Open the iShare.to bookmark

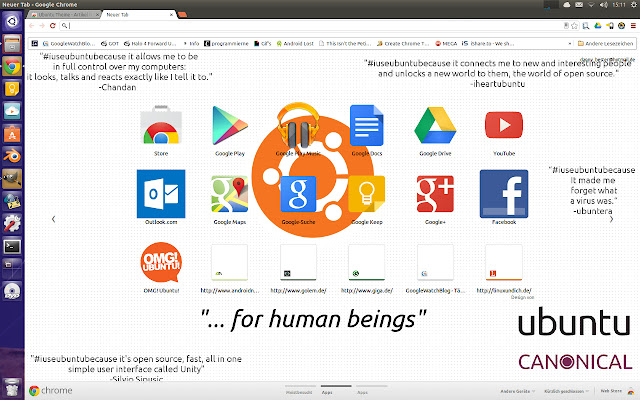(488, 43)
